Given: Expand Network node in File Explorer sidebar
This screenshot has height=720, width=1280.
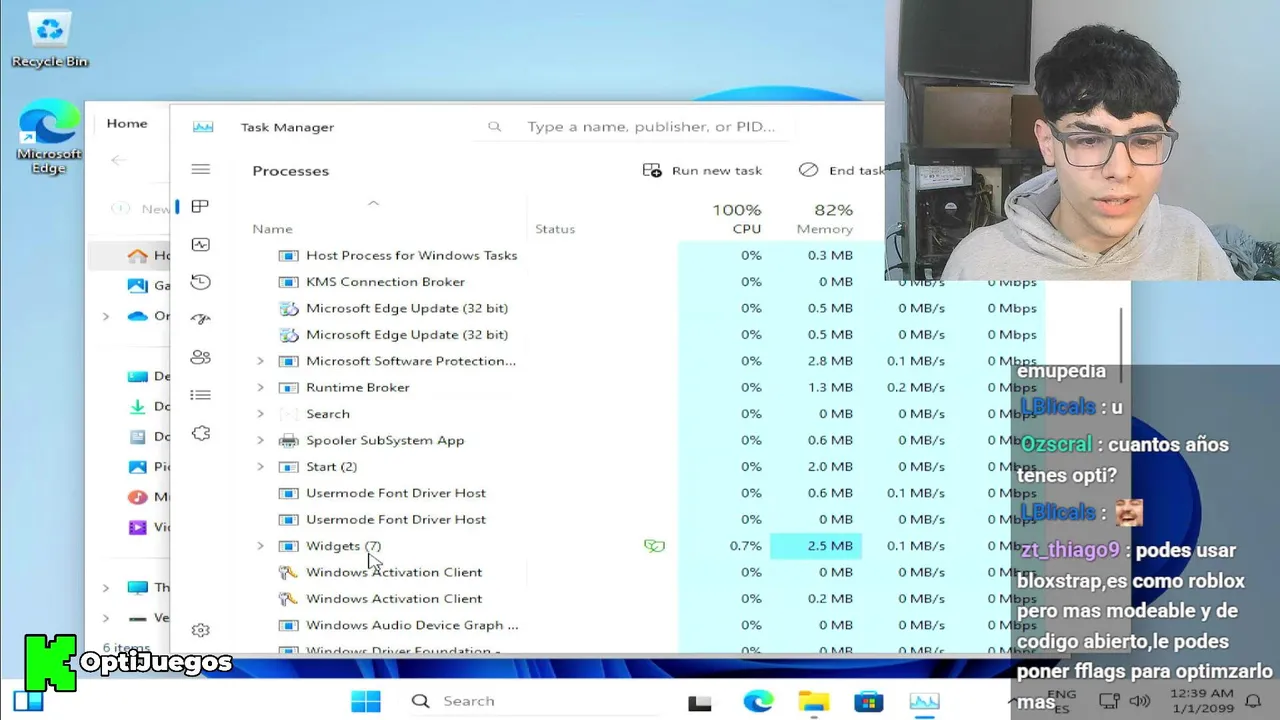Looking at the screenshot, I should tap(106, 618).
